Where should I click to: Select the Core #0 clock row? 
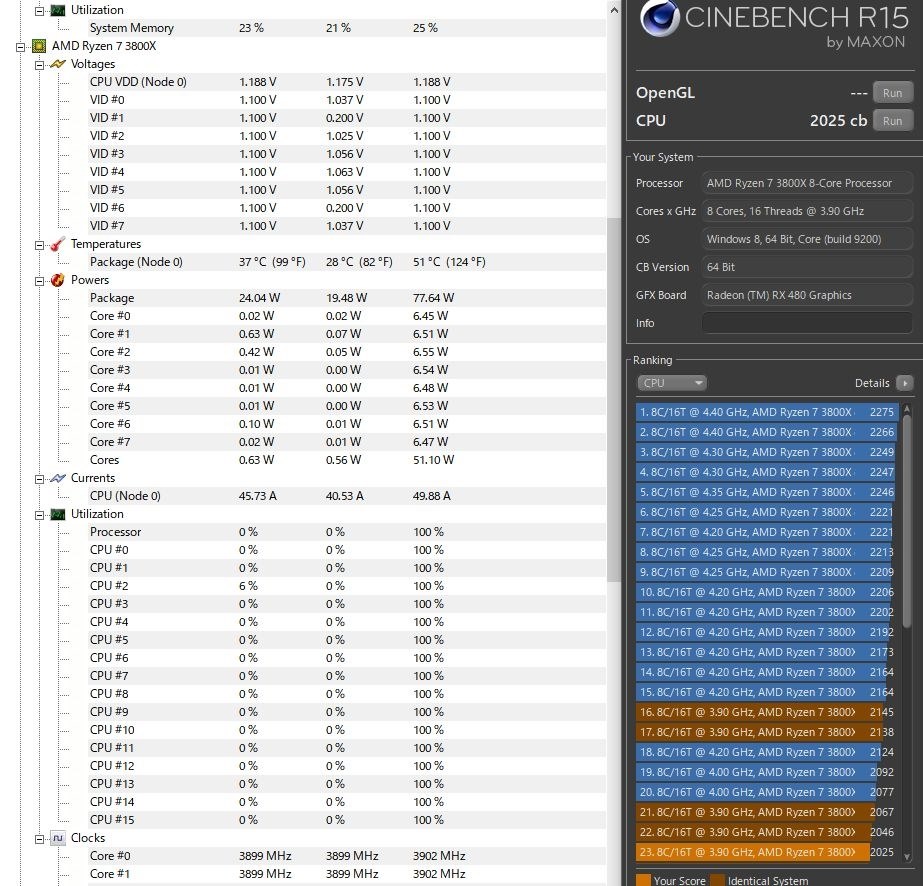(x=346, y=855)
